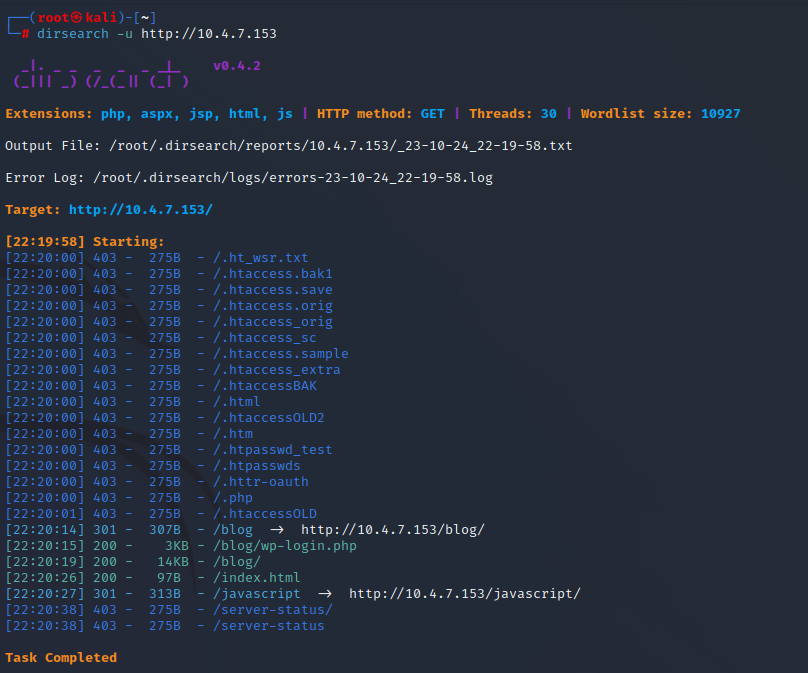Click the dirsearch command text in the prompt
Viewport: 808px width, 673px height.
tap(73, 33)
